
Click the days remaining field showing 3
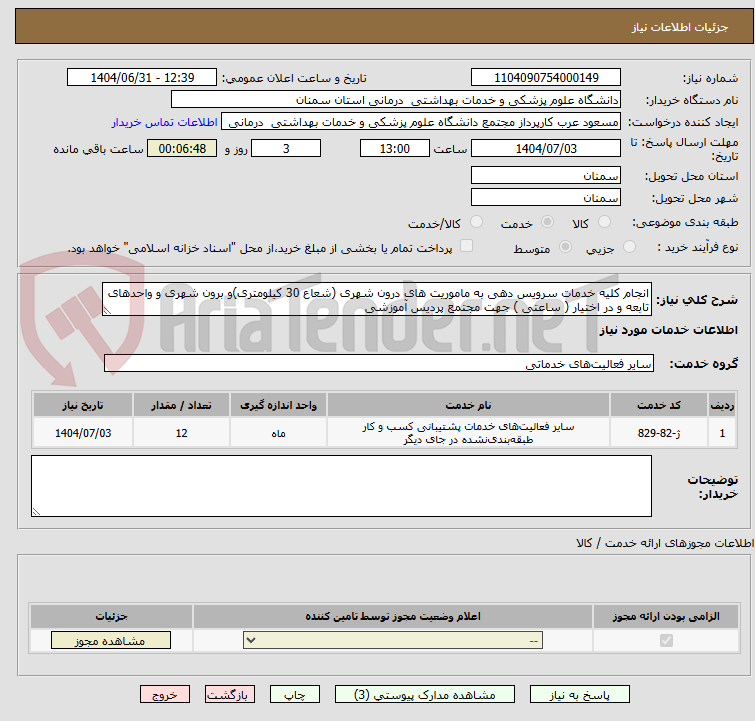[x=286, y=148]
